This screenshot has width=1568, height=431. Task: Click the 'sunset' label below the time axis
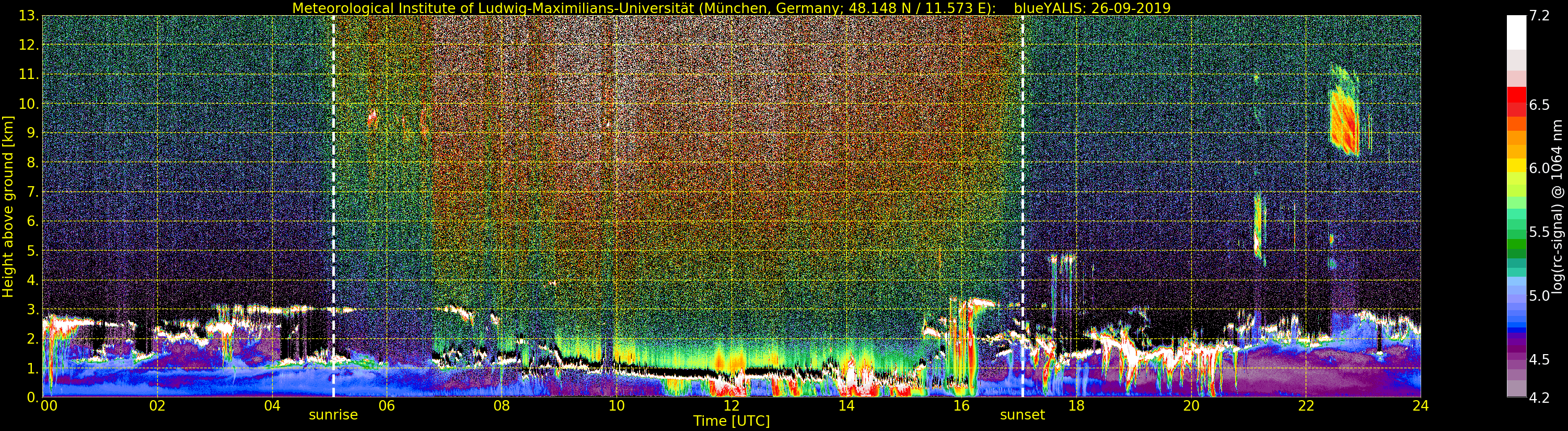pos(1023,415)
